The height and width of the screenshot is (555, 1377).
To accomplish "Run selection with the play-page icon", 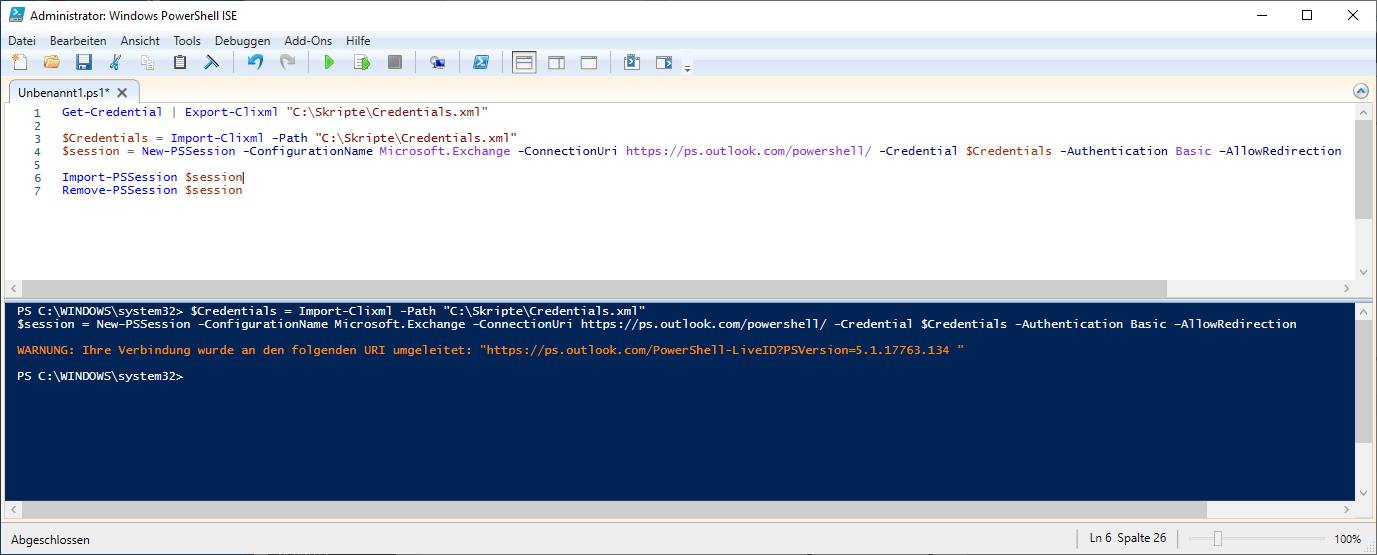I will click(361, 62).
